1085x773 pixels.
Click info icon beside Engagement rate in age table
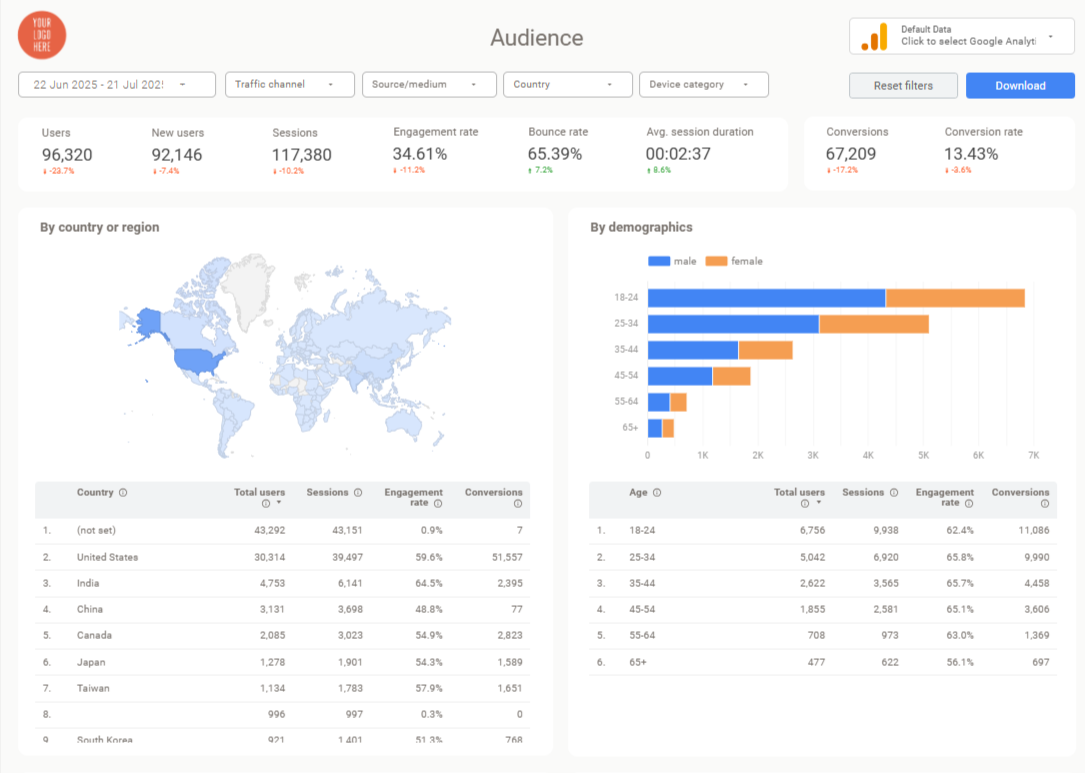969,504
